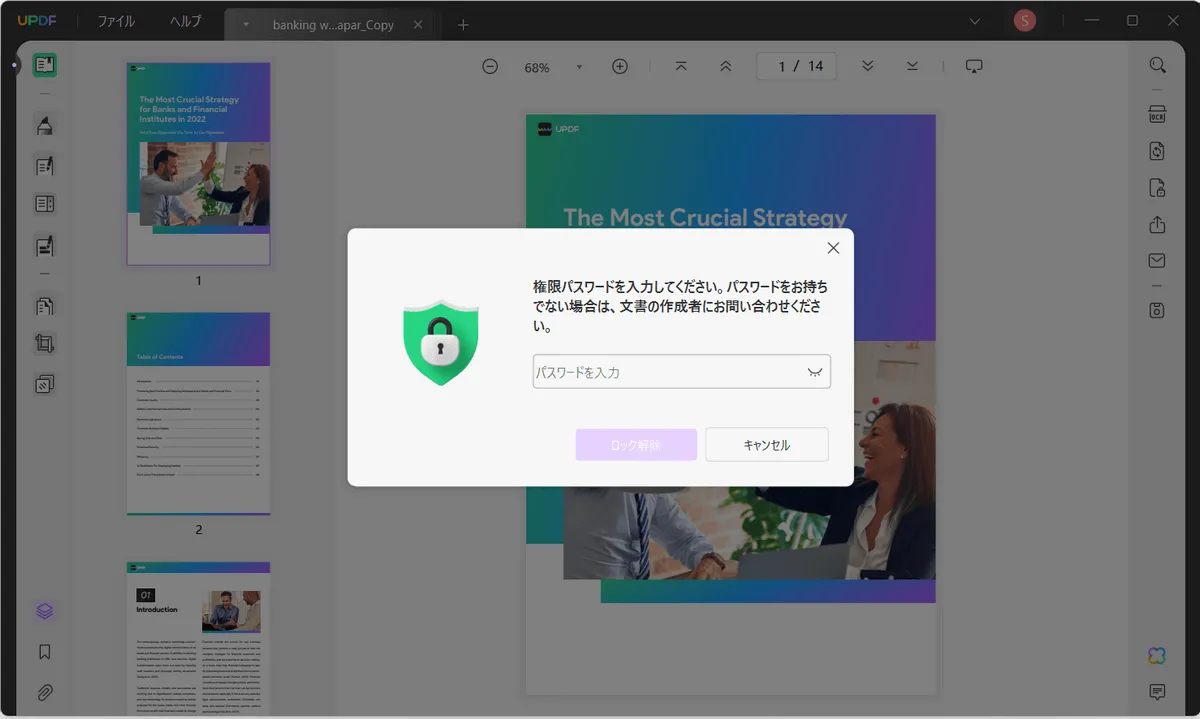
Task: Open the Edit PDF tool
Action: (44, 165)
